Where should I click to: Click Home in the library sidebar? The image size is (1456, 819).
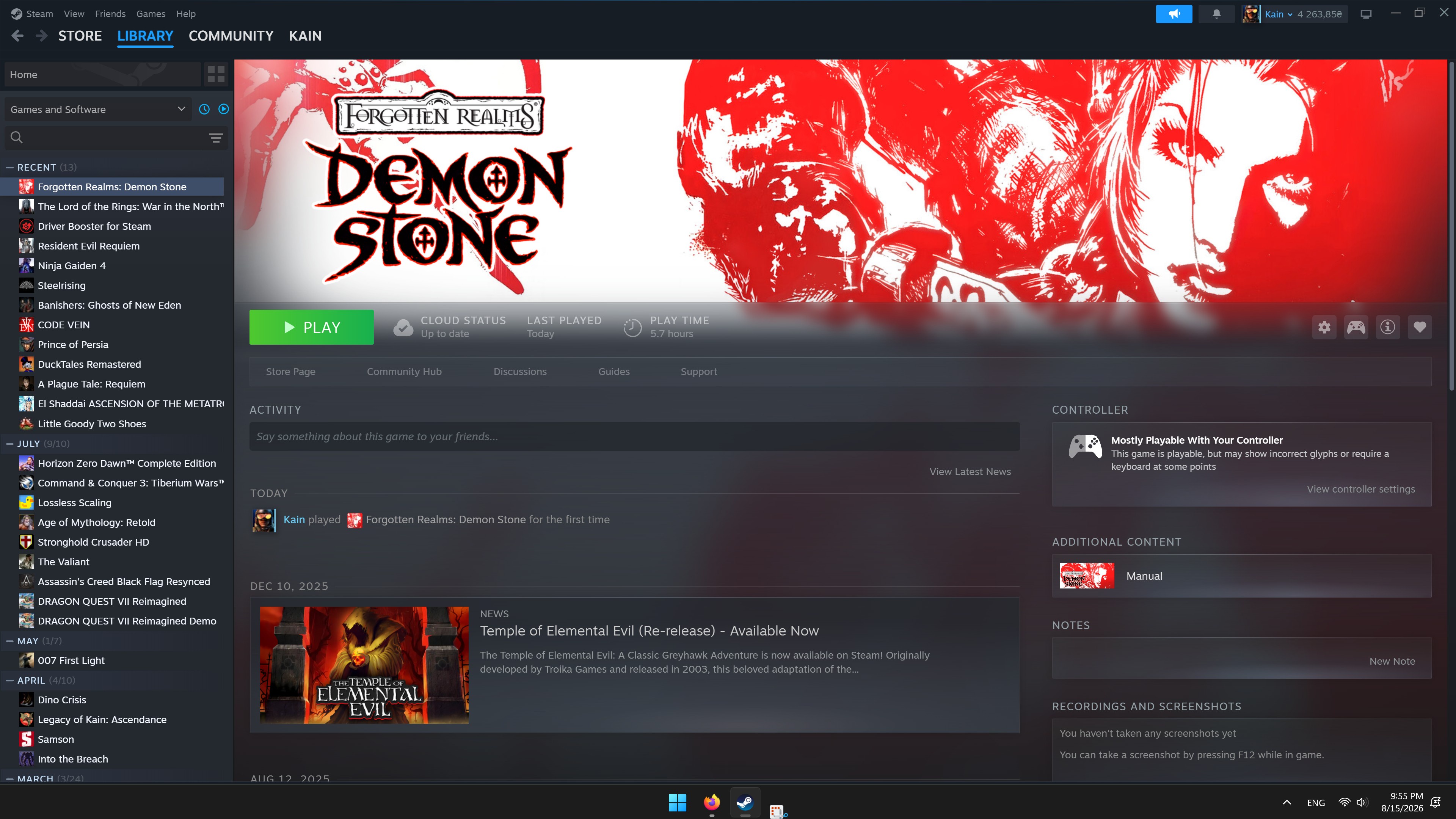pyautogui.click(x=102, y=74)
